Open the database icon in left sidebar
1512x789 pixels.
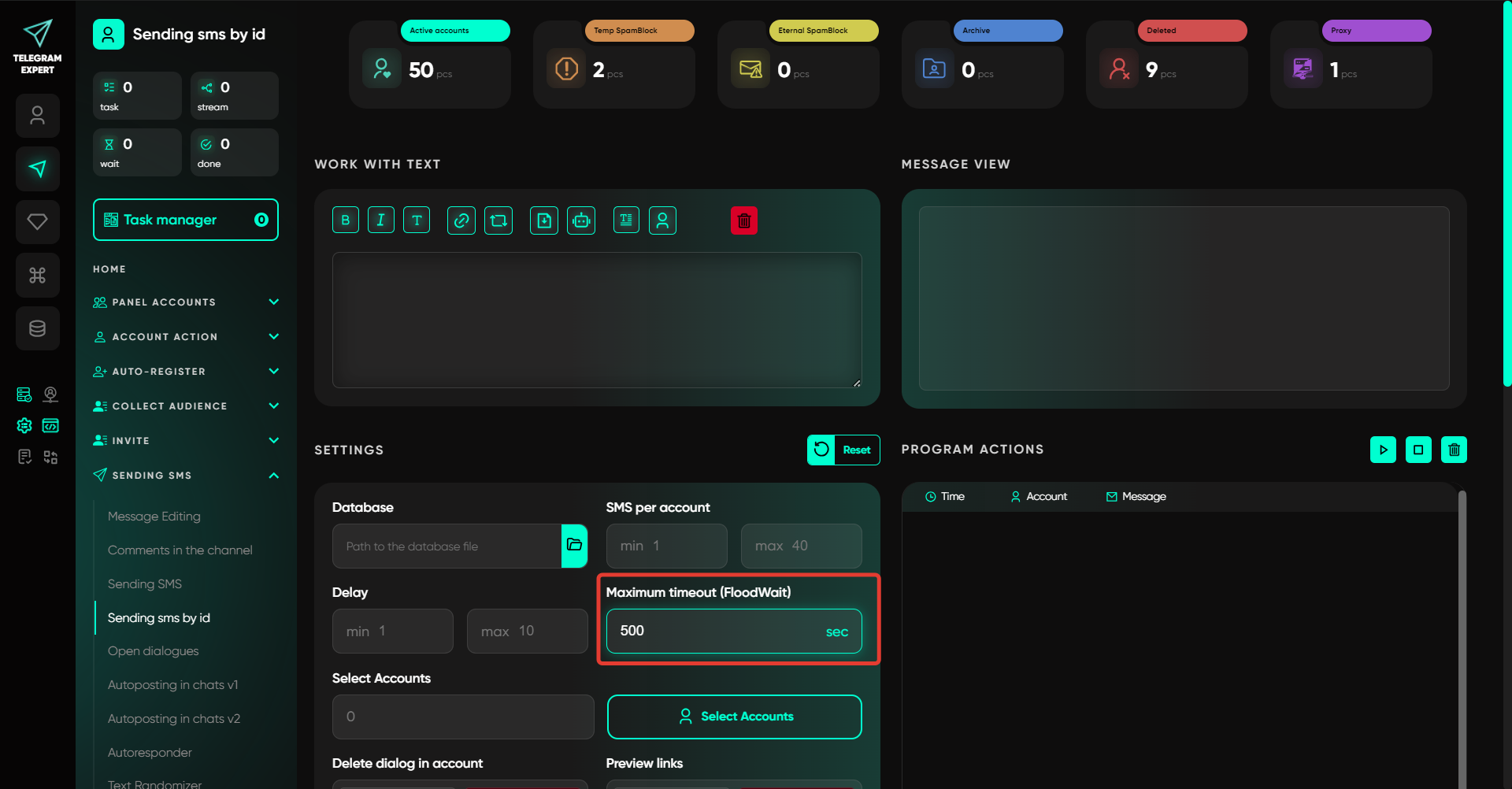[38, 328]
